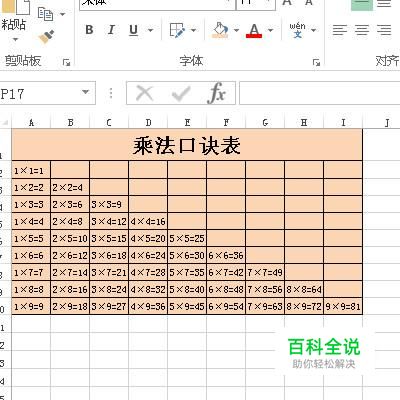Select cell containing 8×8=64
The image size is (400, 400).
click(304, 289)
